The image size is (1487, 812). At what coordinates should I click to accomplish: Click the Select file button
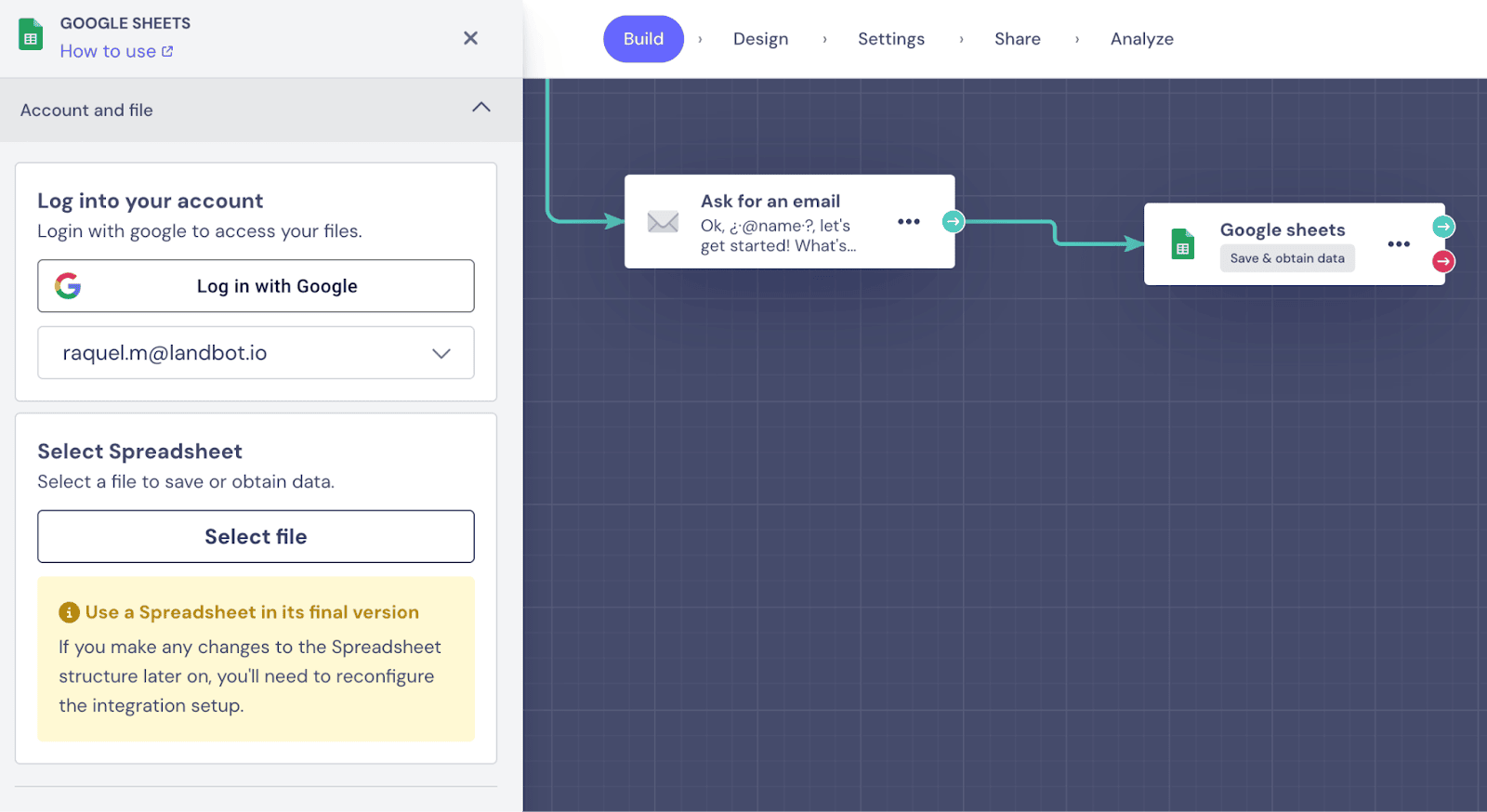[x=256, y=536]
